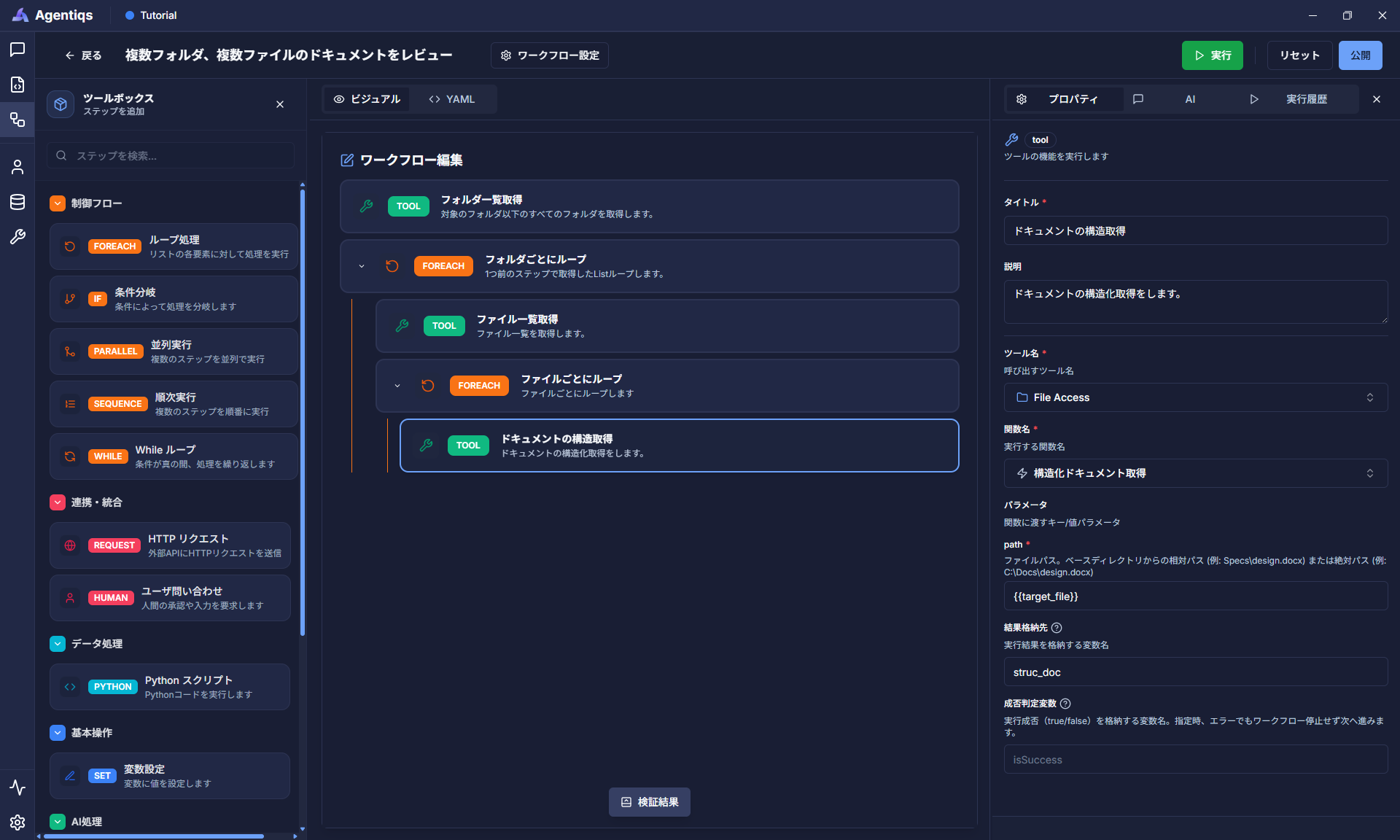1400x840 pixels.
Task: Open the 構造化ドキュメント取得 function dropdown
Action: point(1195,473)
